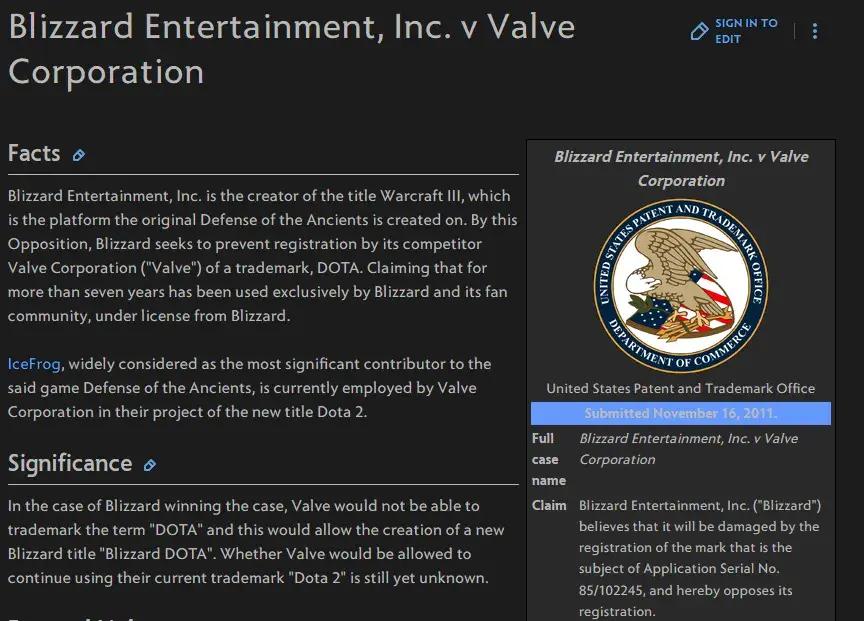Click the edit pencil icon beside Significance heading
This screenshot has height=621, width=864.
(x=150, y=465)
